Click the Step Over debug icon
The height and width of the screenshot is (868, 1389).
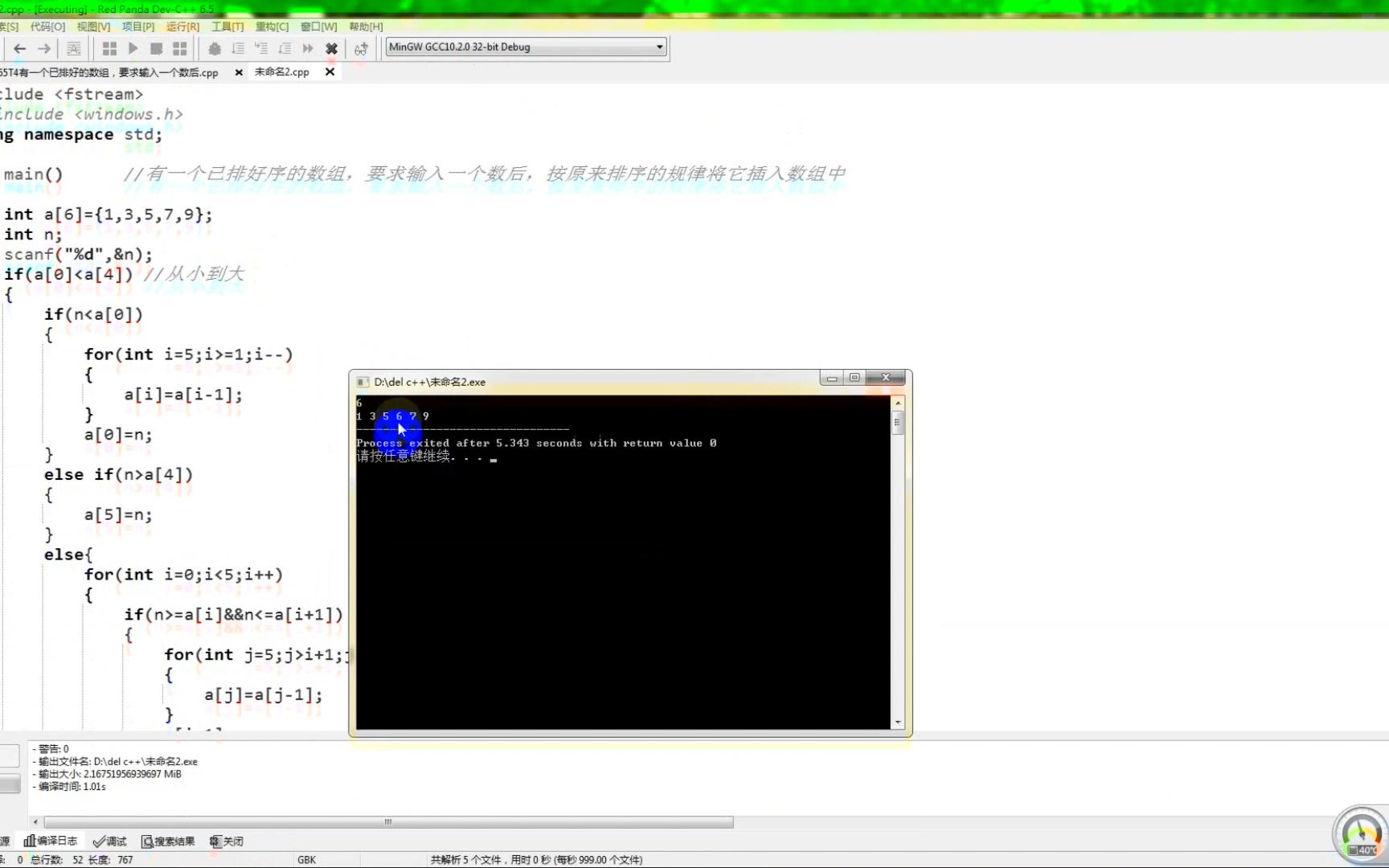coord(238,48)
